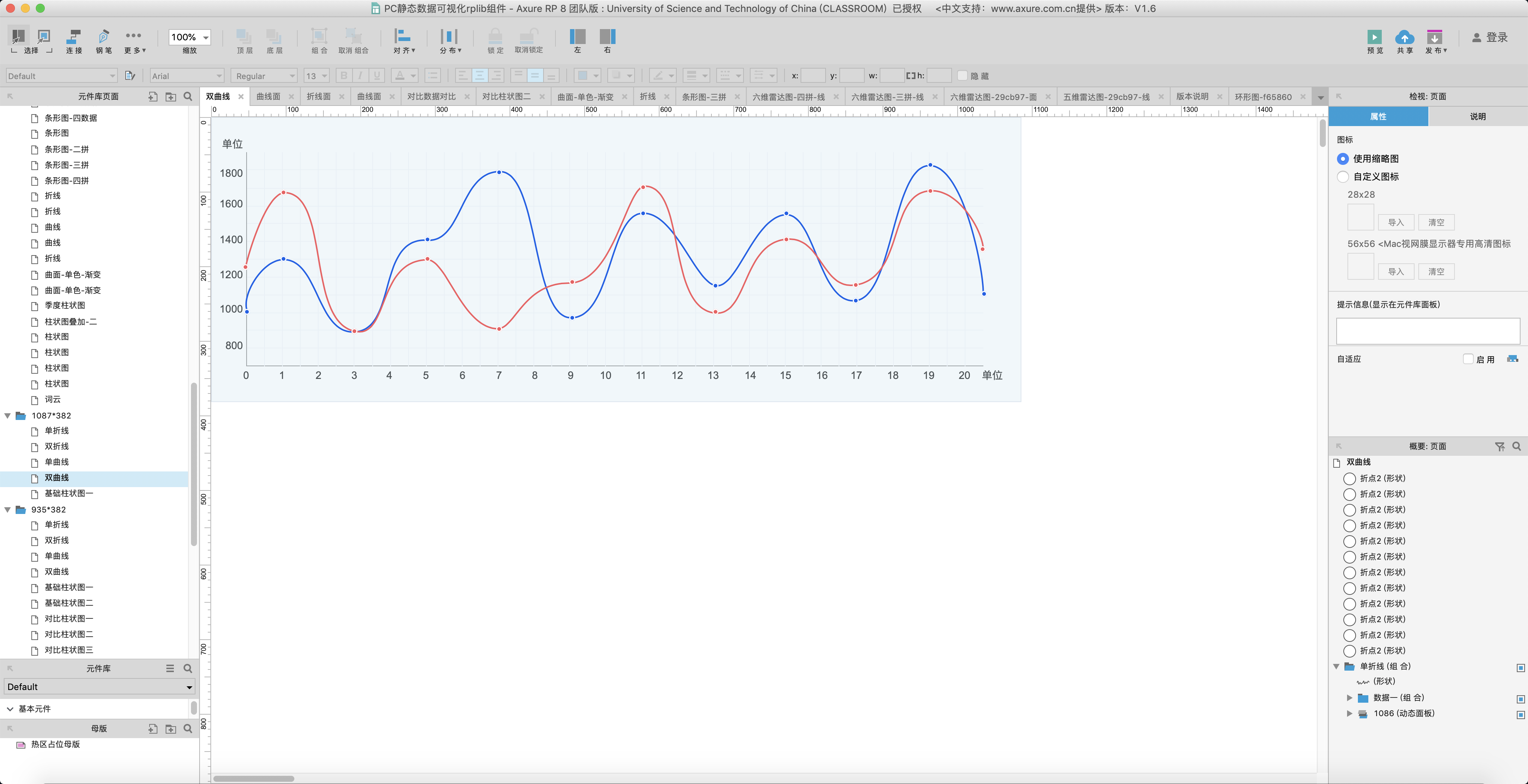Viewport: 1528px width, 784px height.
Task: Open the tab overflow list arrow
Action: (1320, 97)
